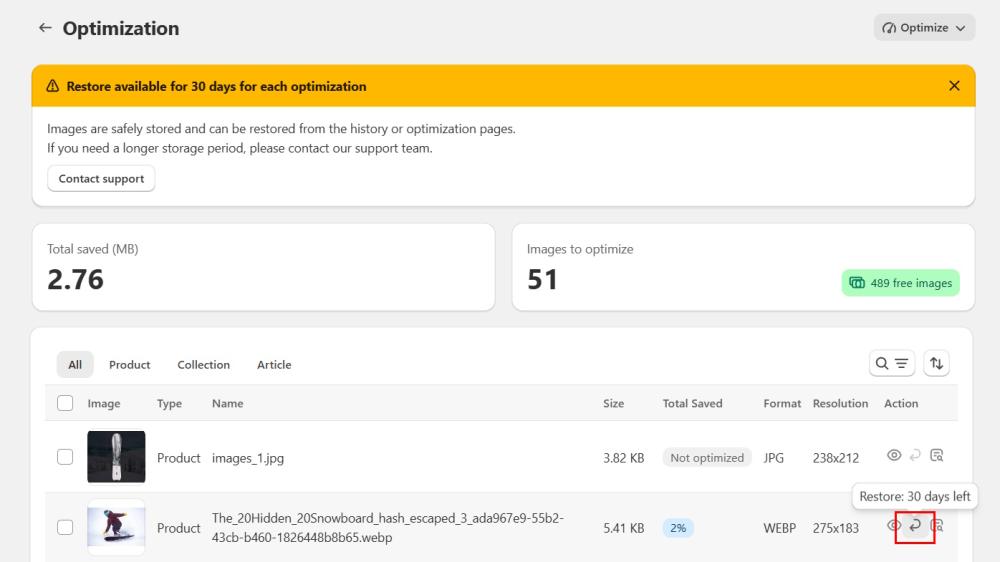Dismiss the yellow restore notice banner
Viewport: 1000px width, 562px height.
(x=954, y=86)
